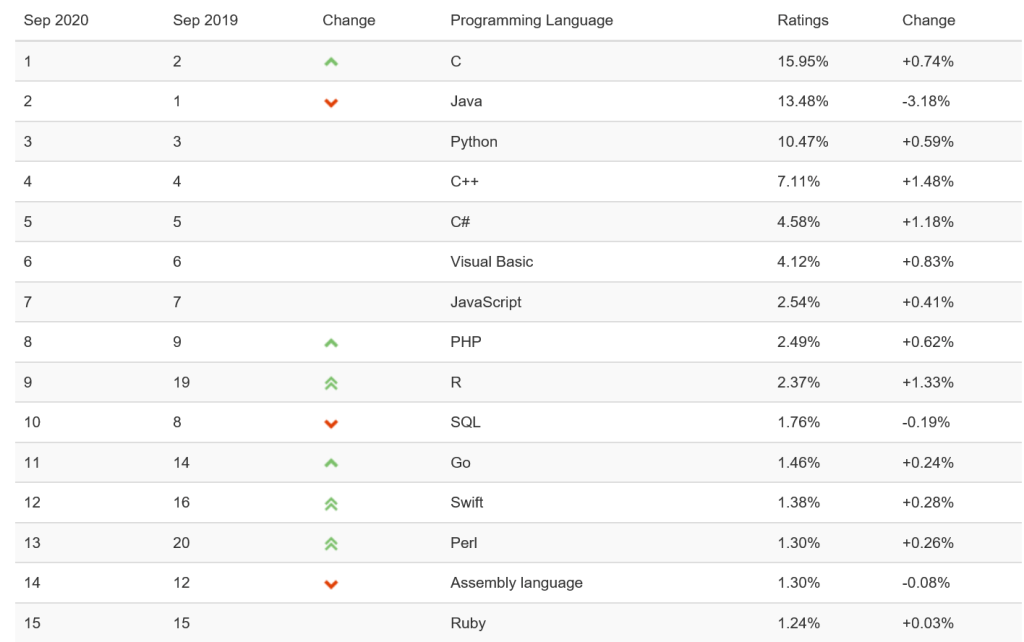Click the Sep 2020 column header
The image size is (1024, 642).
[56, 20]
